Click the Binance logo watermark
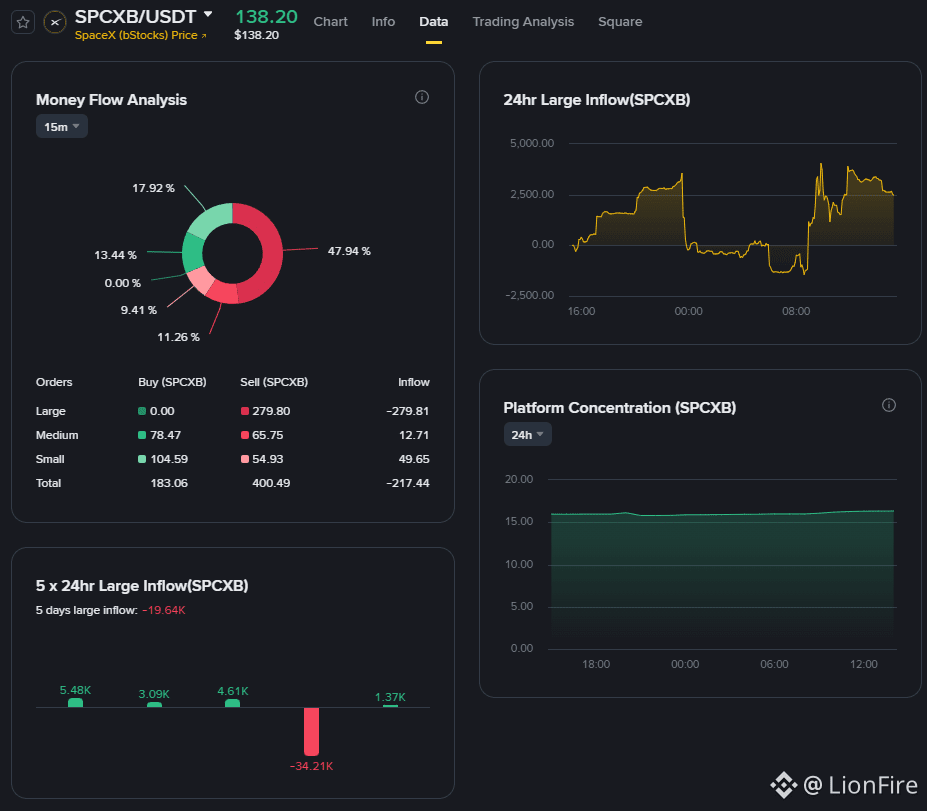This screenshot has height=811, width=927. pos(783,785)
